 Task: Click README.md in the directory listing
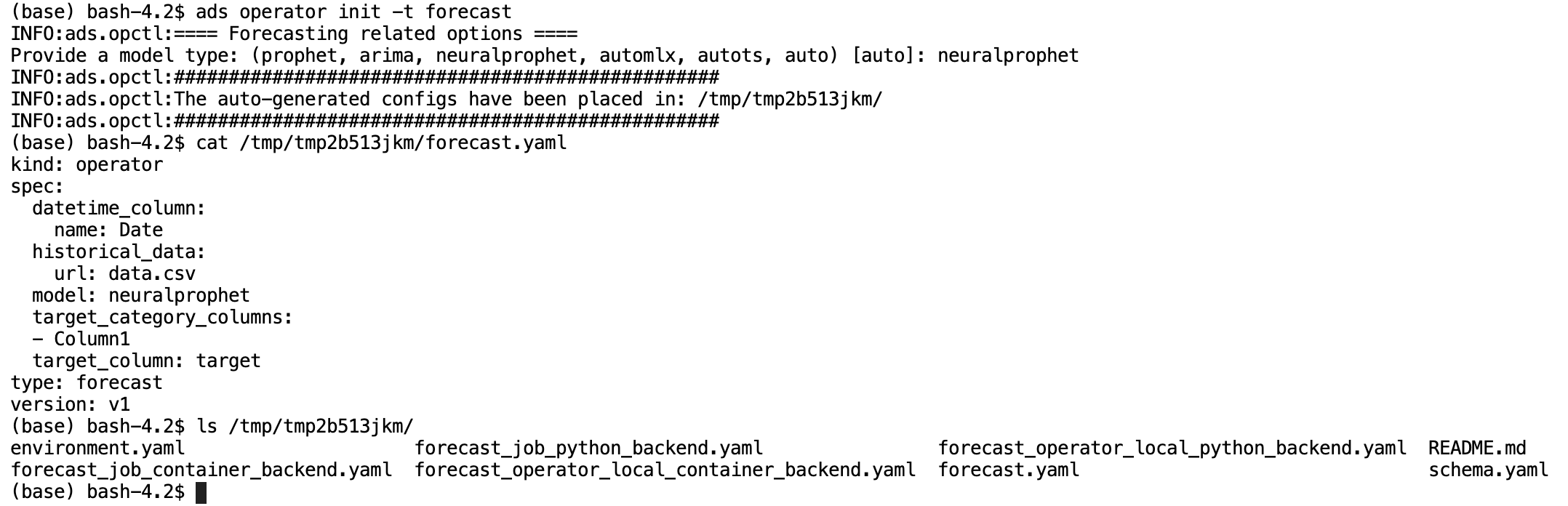(1476, 449)
